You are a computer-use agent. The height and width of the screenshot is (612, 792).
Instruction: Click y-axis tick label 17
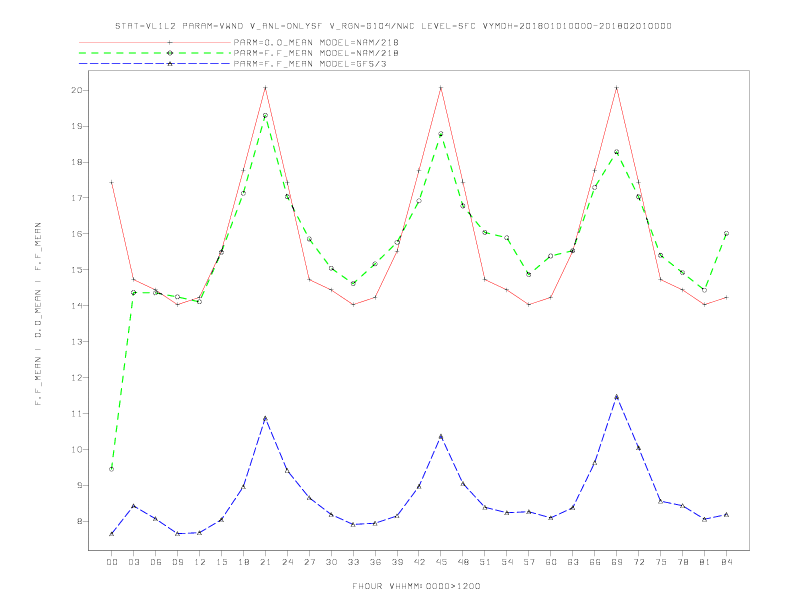pos(77,198)
